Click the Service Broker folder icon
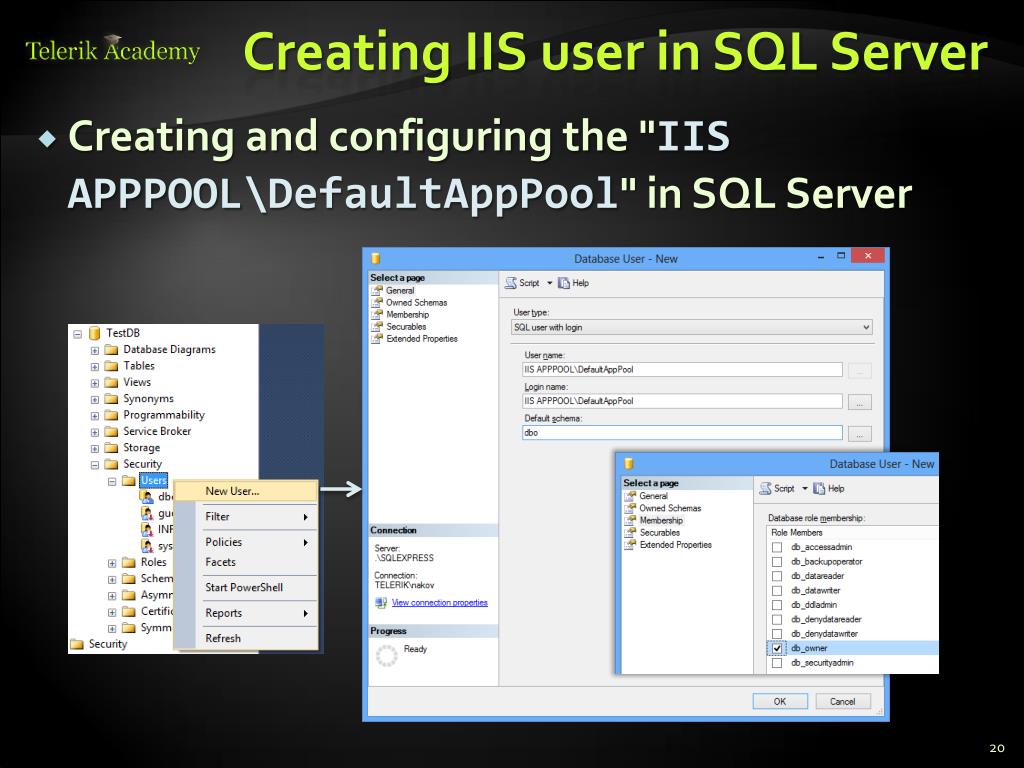 click(112, 431)
